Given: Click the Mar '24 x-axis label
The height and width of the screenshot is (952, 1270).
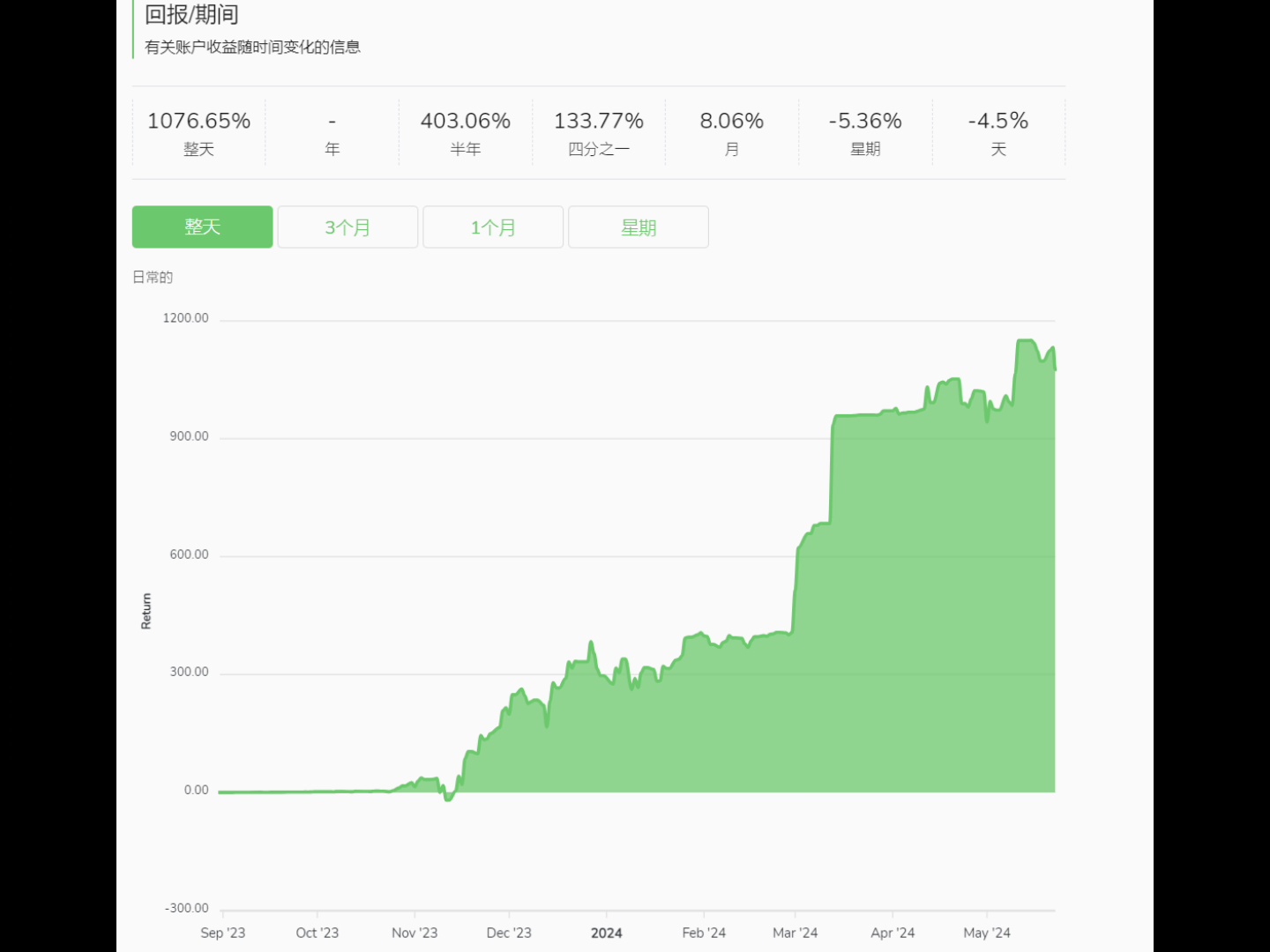Looking at the screenshot, I should 795,933.
